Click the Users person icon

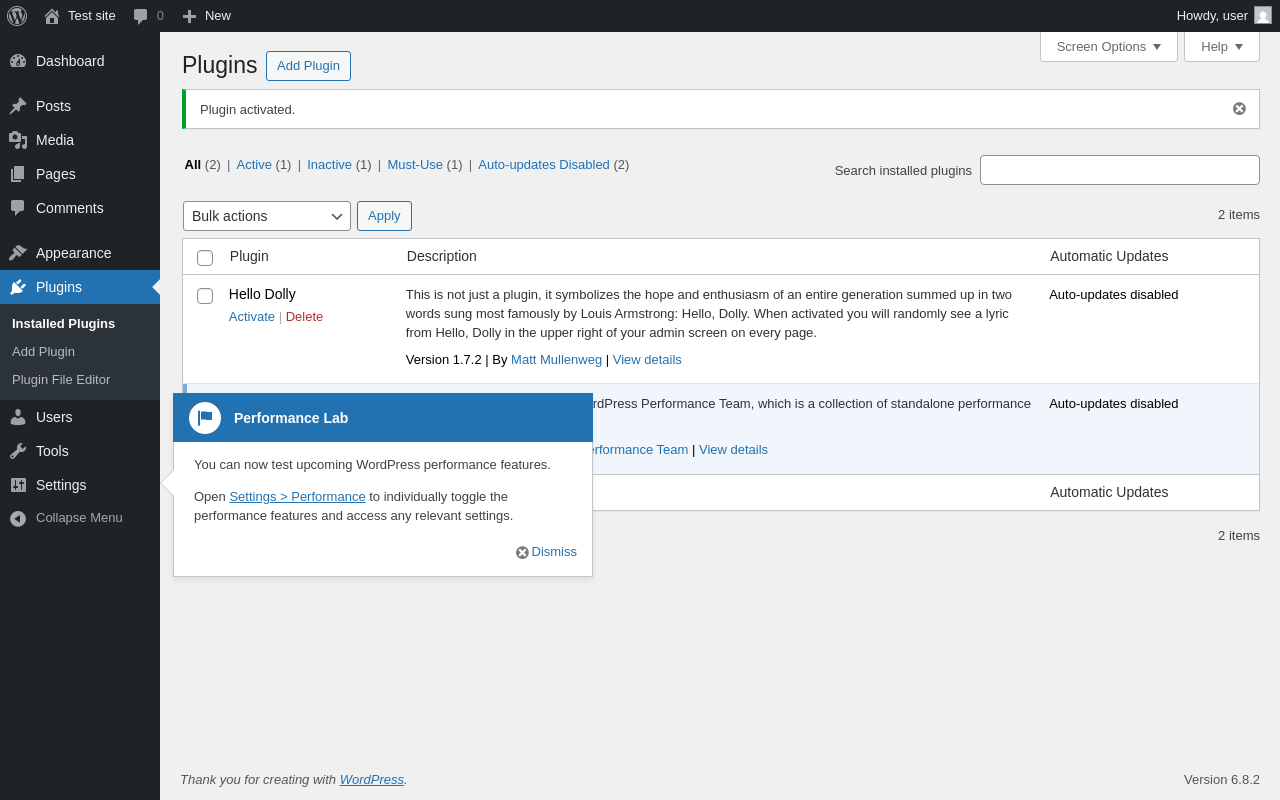point(18,417)
